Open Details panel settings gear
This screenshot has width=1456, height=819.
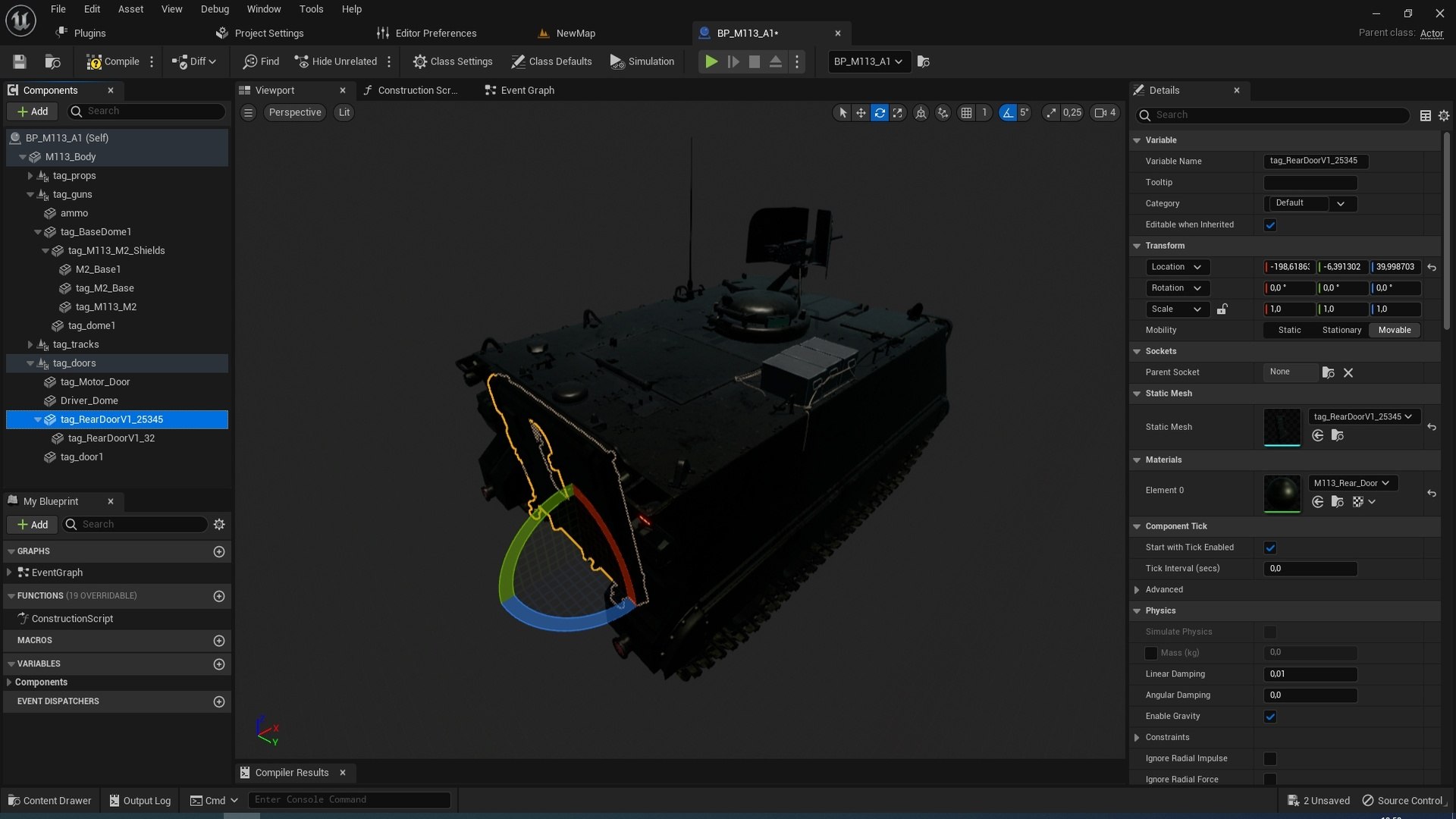tap(1444, 115)
